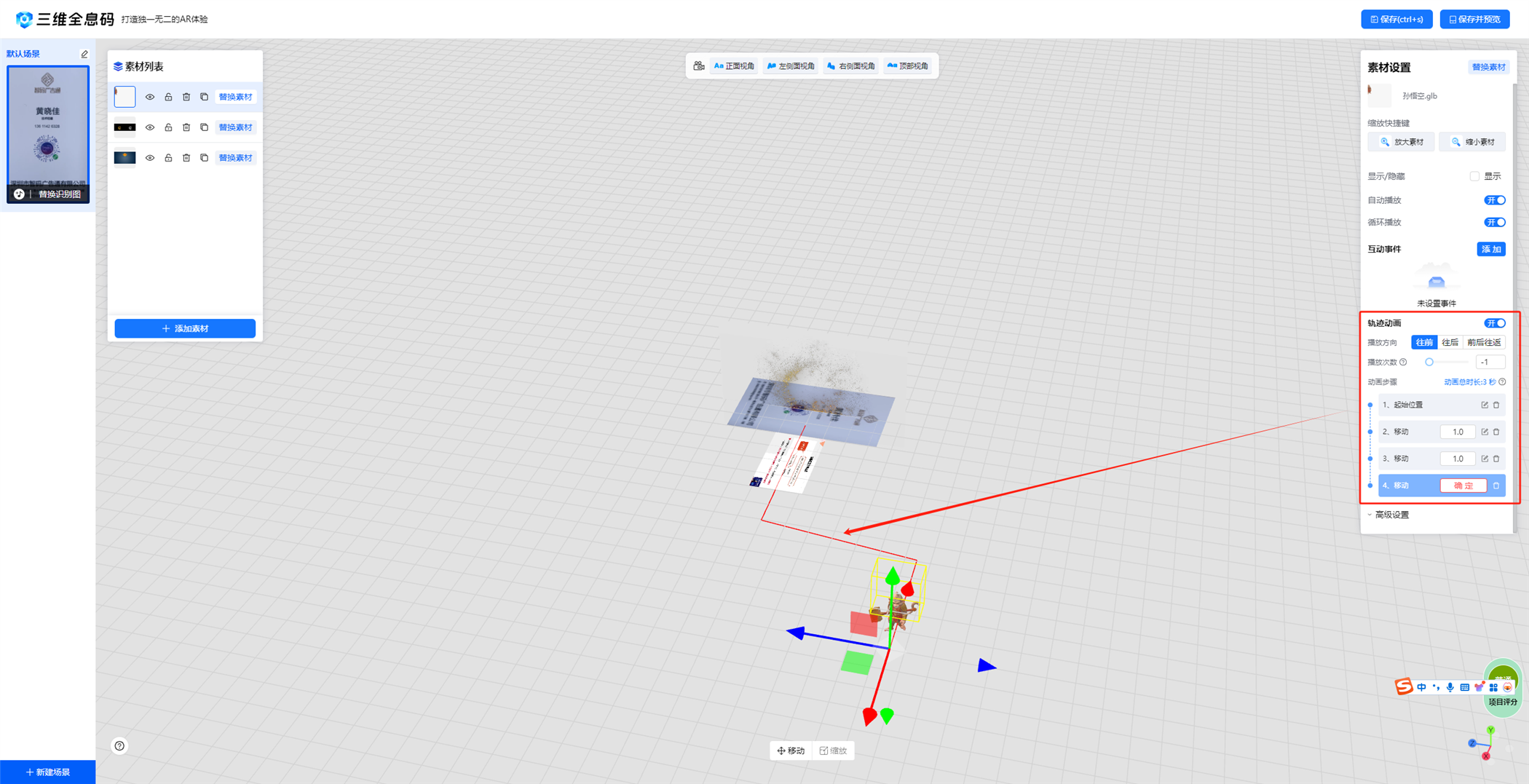Click the 添加素材 button
Screen dimensions: 1529x784
tap(185, 328)
